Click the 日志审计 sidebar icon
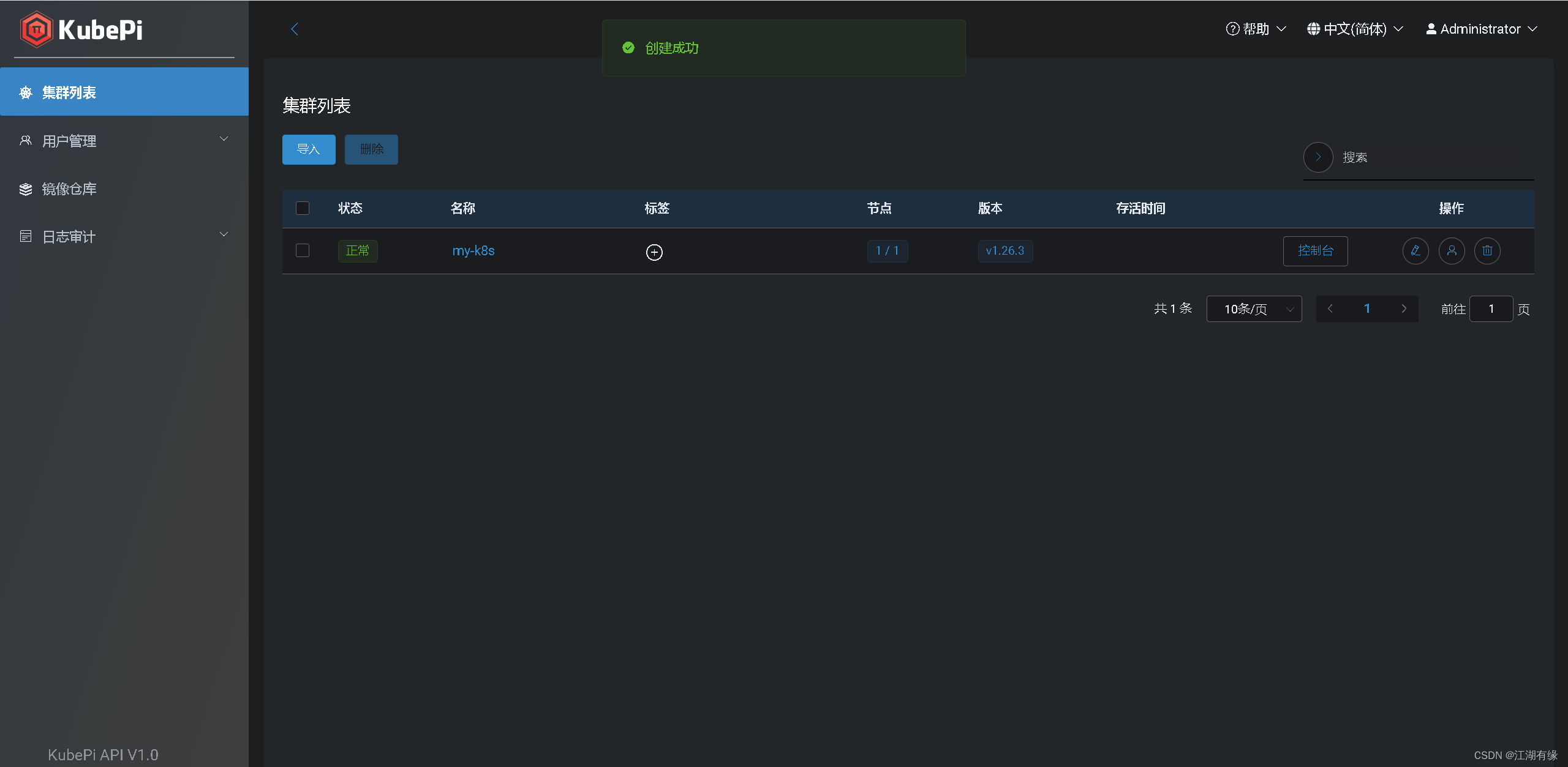The width and height of the screenshot is (1568, 767). point(26,236)
